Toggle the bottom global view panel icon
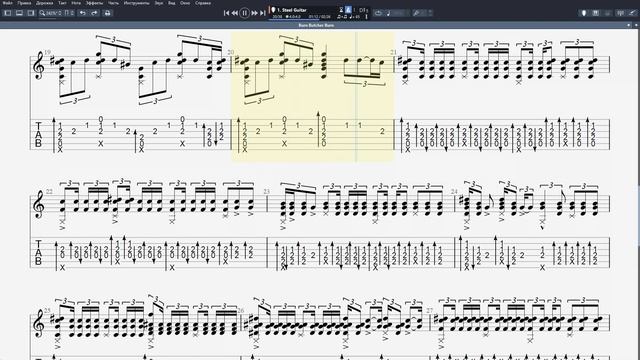This screenshot has height=360, width=640. click(x=19, y=13)
